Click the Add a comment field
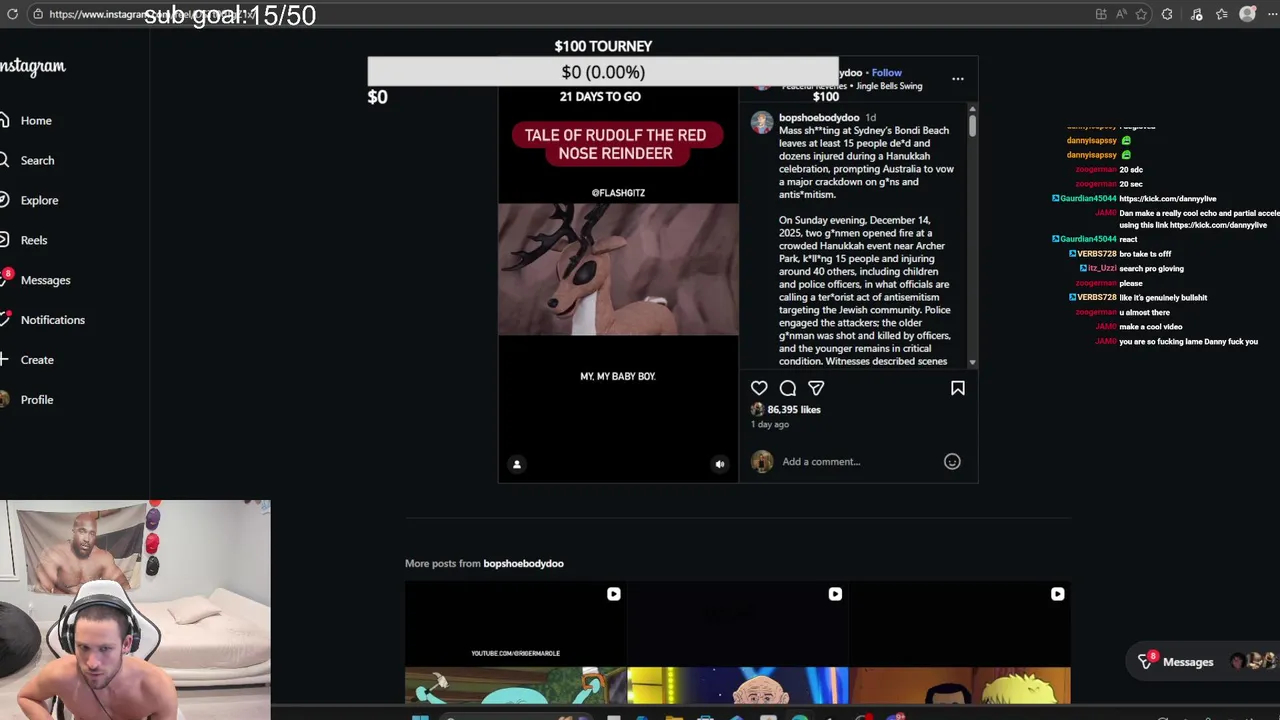 pyautogui.click(x=860, y=462)
